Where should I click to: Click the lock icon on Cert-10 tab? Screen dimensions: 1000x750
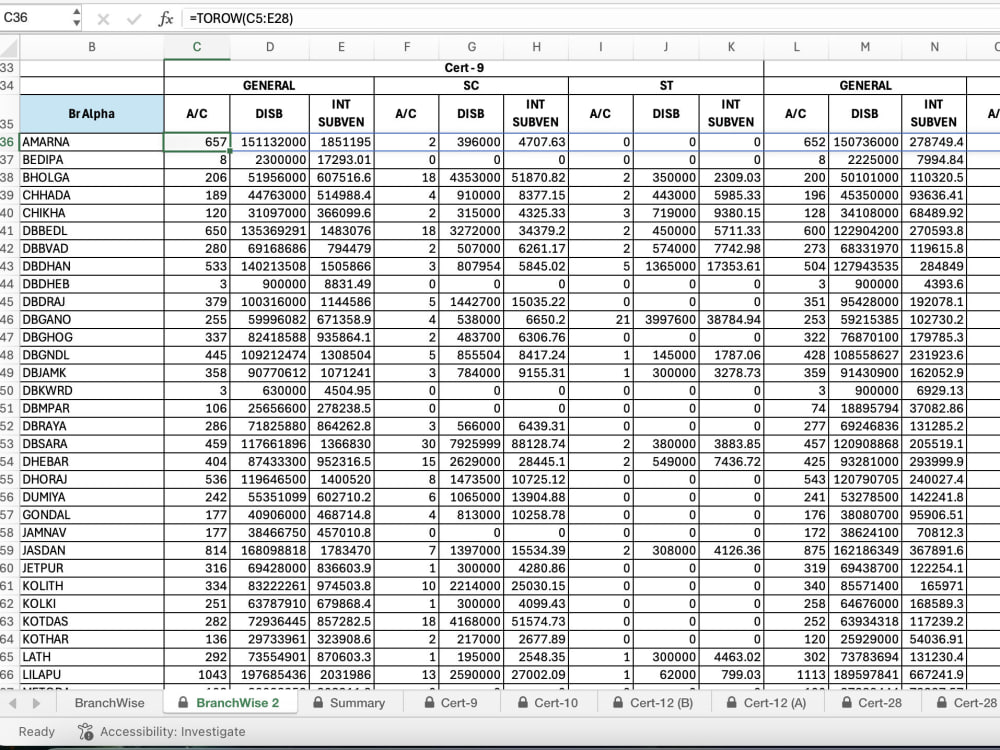tap(523, 702)
